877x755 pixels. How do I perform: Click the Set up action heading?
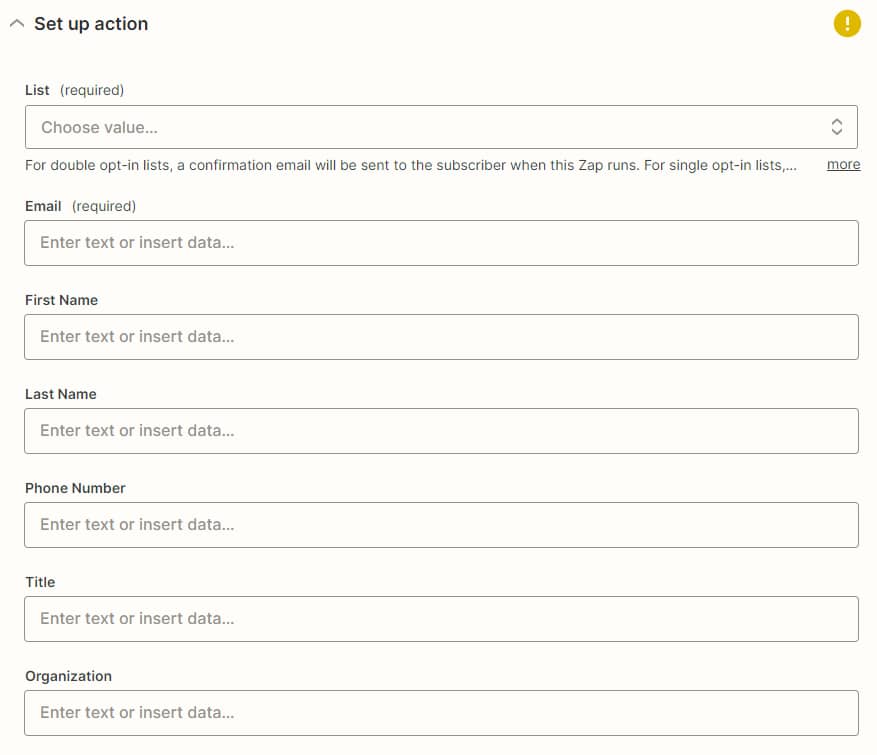click(x=91, y=24)
